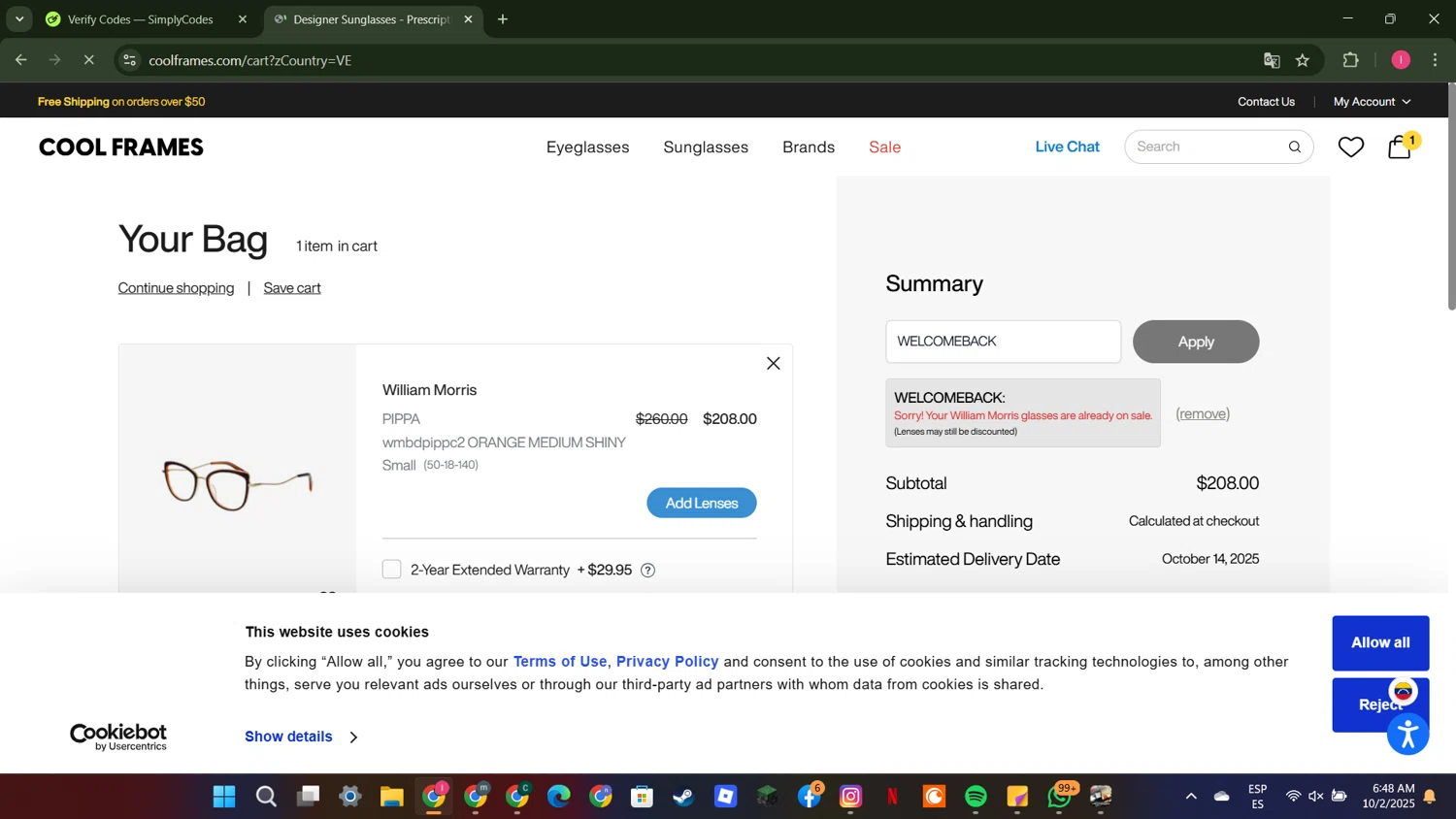The width and height of the screenshot is (1456, 819).
Task: Click Allow all cookies
Action: 1380,642
